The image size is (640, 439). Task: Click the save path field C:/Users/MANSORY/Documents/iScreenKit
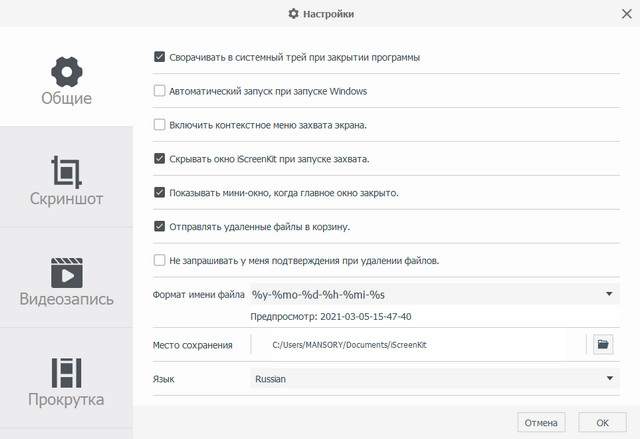(x=418, y=345)
